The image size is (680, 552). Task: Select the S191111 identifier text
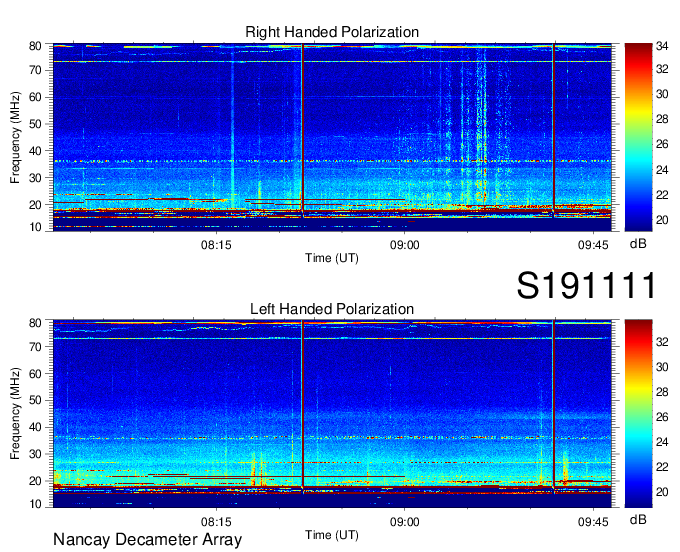point(586,285)
